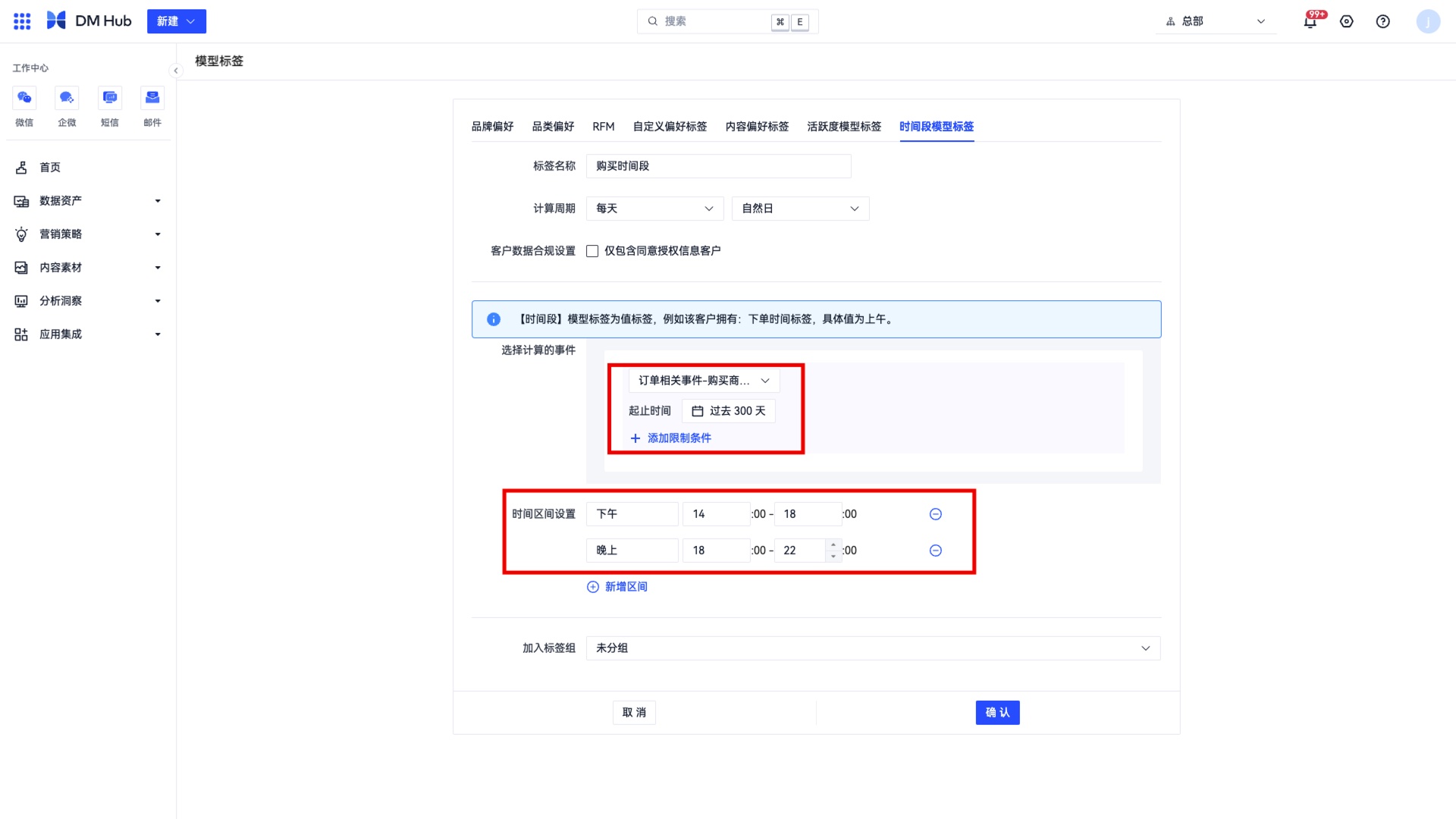The image size is (1456, 819).
Task: Click the top search box
Action: click(727, 21)
